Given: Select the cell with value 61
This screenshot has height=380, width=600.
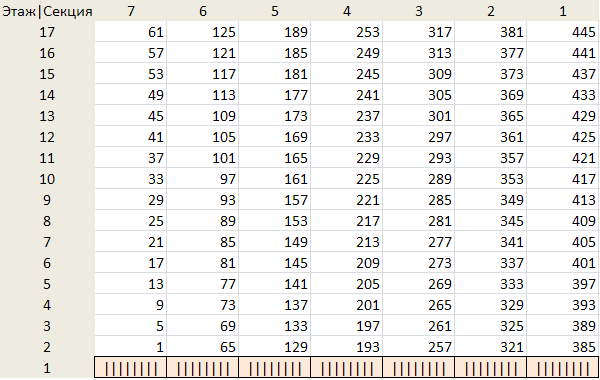Looking at the screenshot, I should point(130,32).
